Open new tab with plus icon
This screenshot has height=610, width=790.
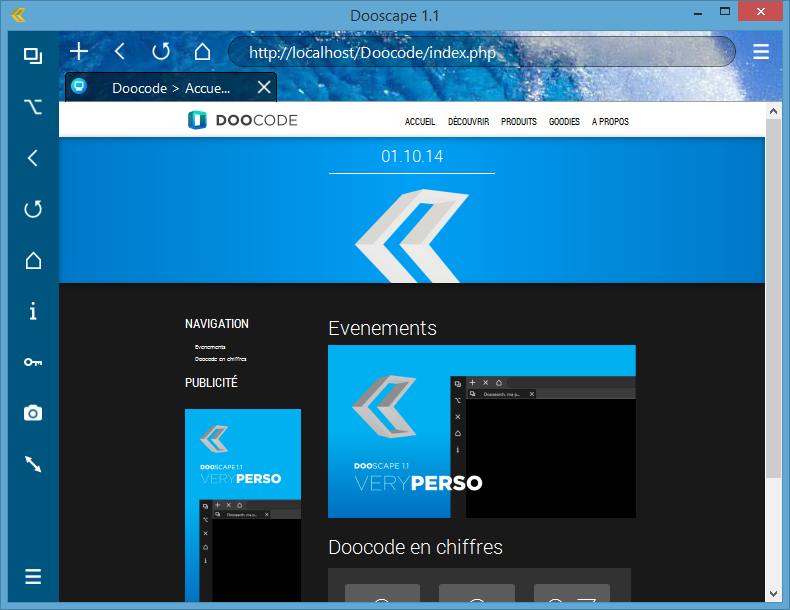(x=79, y=52)
